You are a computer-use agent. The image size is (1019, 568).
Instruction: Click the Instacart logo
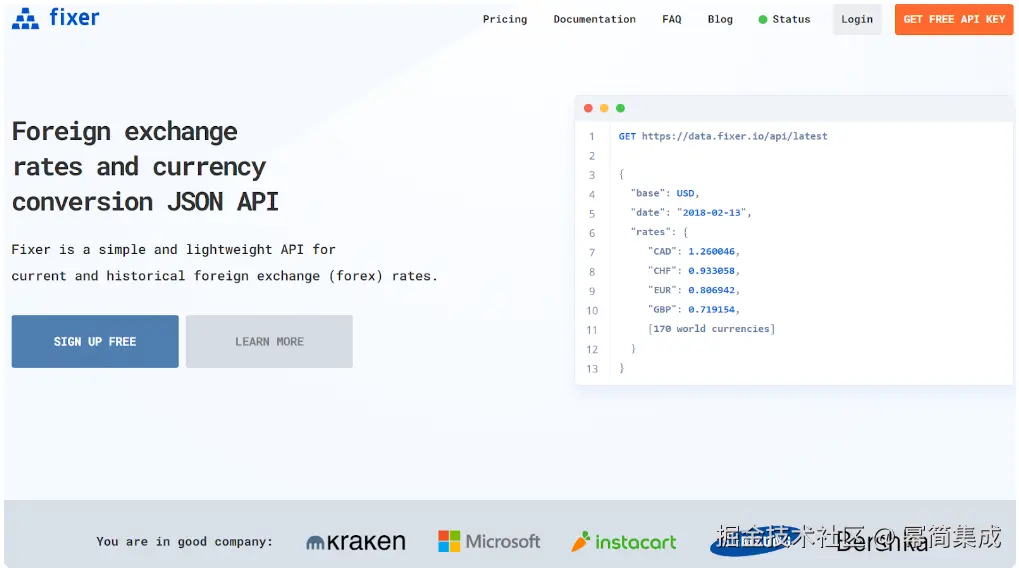[x=624, y=541]
